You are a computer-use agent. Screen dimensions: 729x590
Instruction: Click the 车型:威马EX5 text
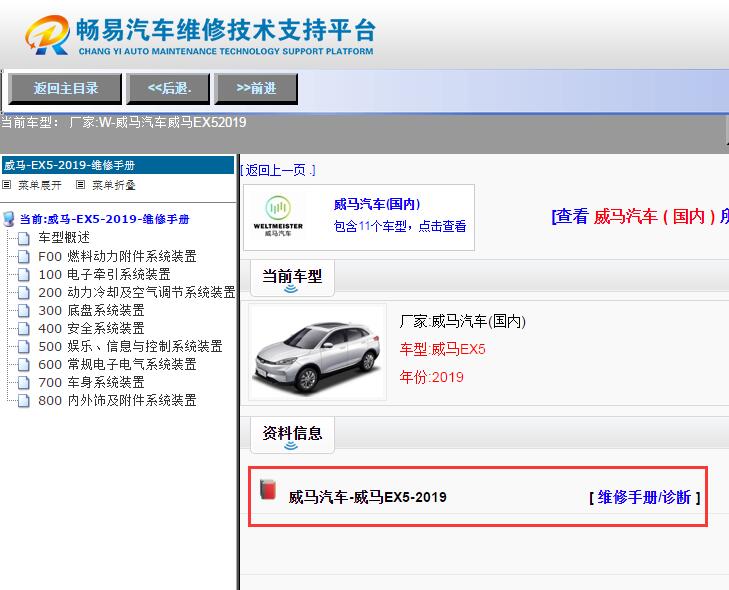[x=442, y=349]
